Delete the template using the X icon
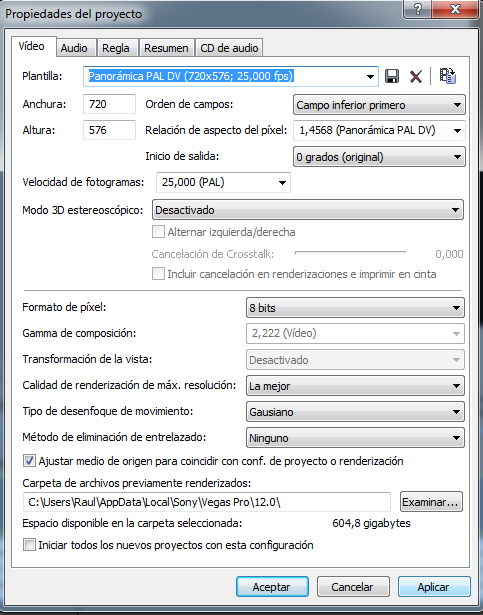This screenshot has height=615, width=483. coord(416,76)
